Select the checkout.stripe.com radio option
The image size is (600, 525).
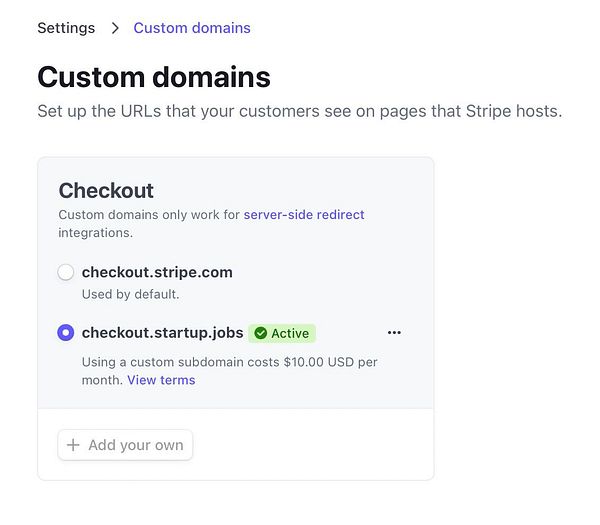click(65, 272)
